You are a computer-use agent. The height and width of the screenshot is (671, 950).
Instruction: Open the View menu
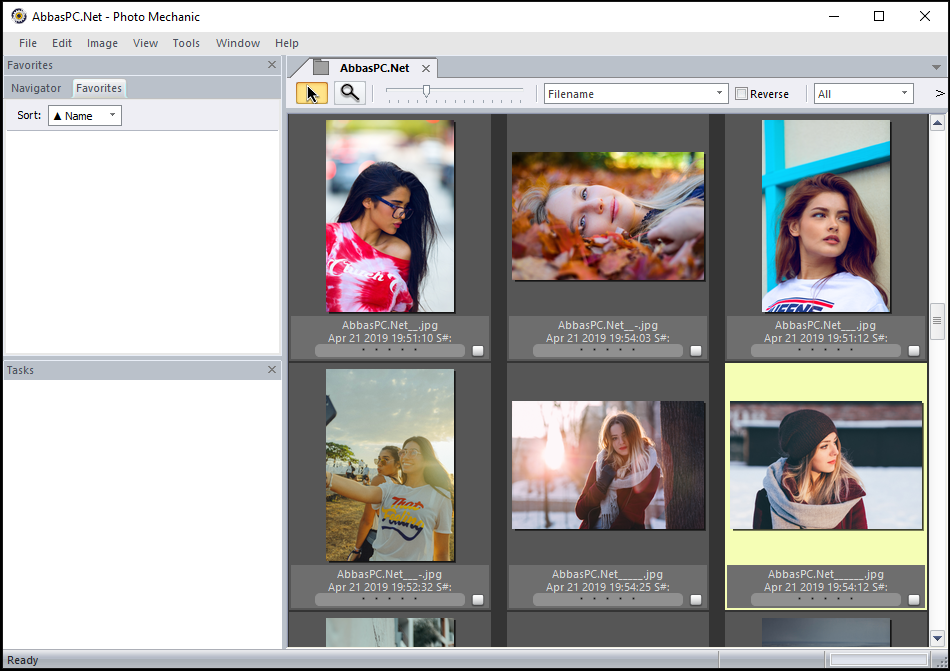tap(145, 43)
